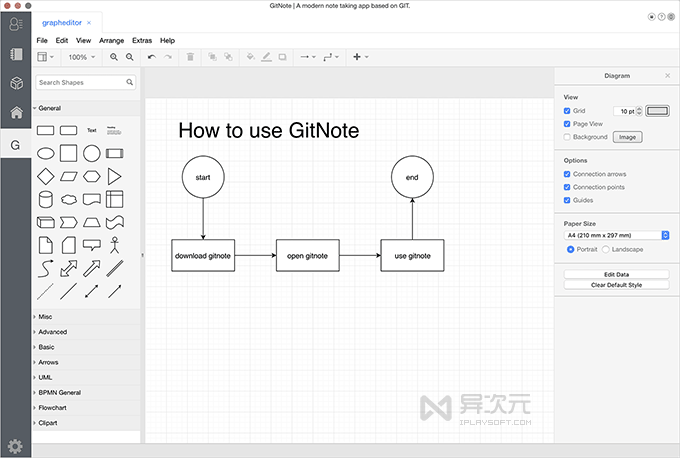680x458 pixels.
Task: Open the File menu
Action: coord(42,40)
